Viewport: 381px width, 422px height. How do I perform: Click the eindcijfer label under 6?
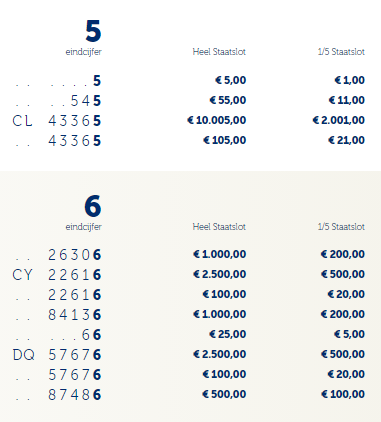tap(84, 227)
